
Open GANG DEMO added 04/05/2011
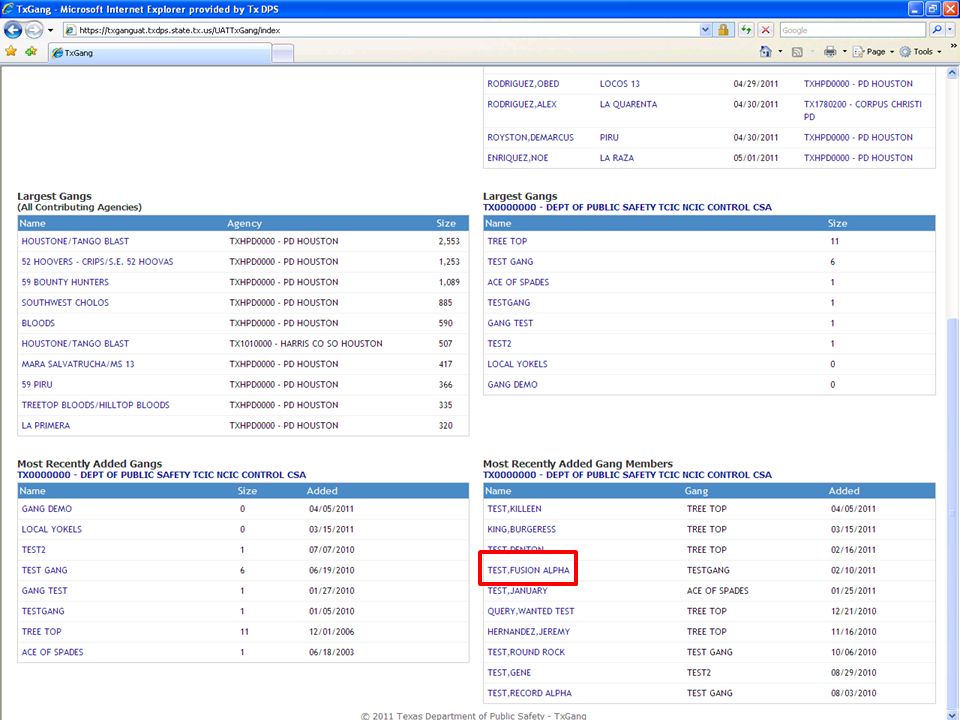pos(47,509)
